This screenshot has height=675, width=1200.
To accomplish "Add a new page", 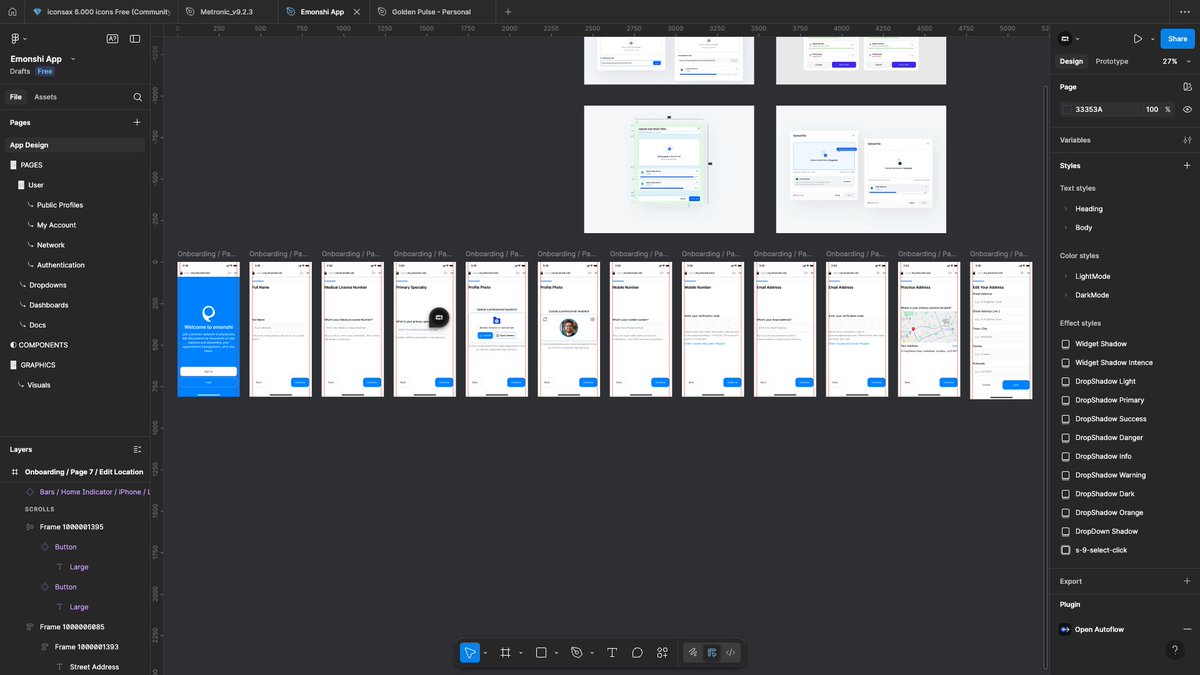I will pos(137,122).
